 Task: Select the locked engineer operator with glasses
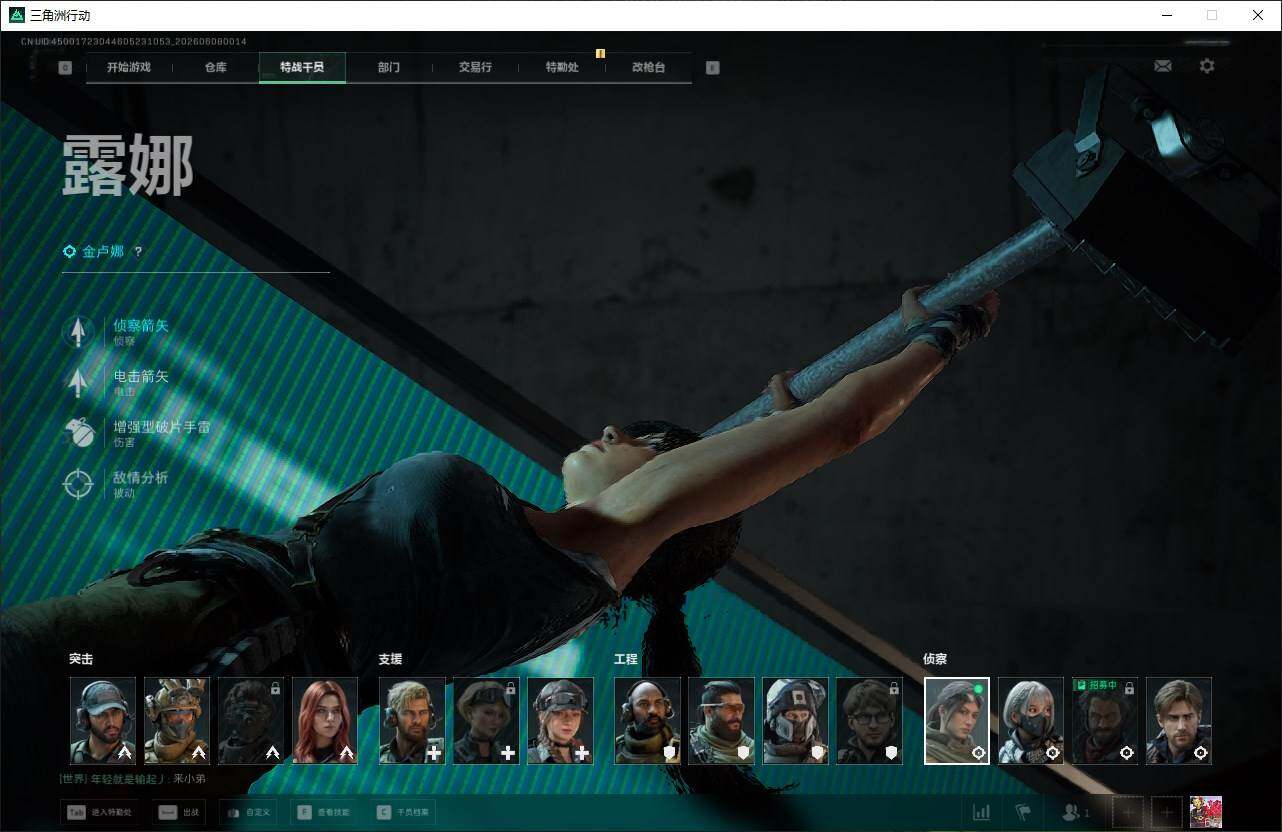point(869,721)
